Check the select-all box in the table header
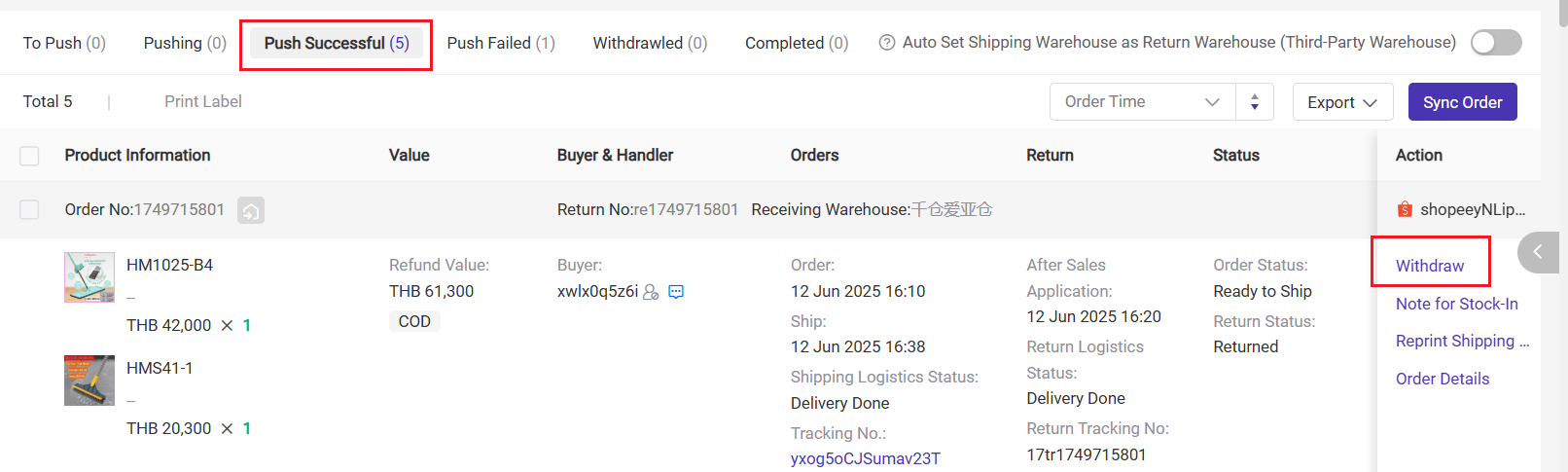The height and width of the screenshot is (472, 1568). [30, 156]
